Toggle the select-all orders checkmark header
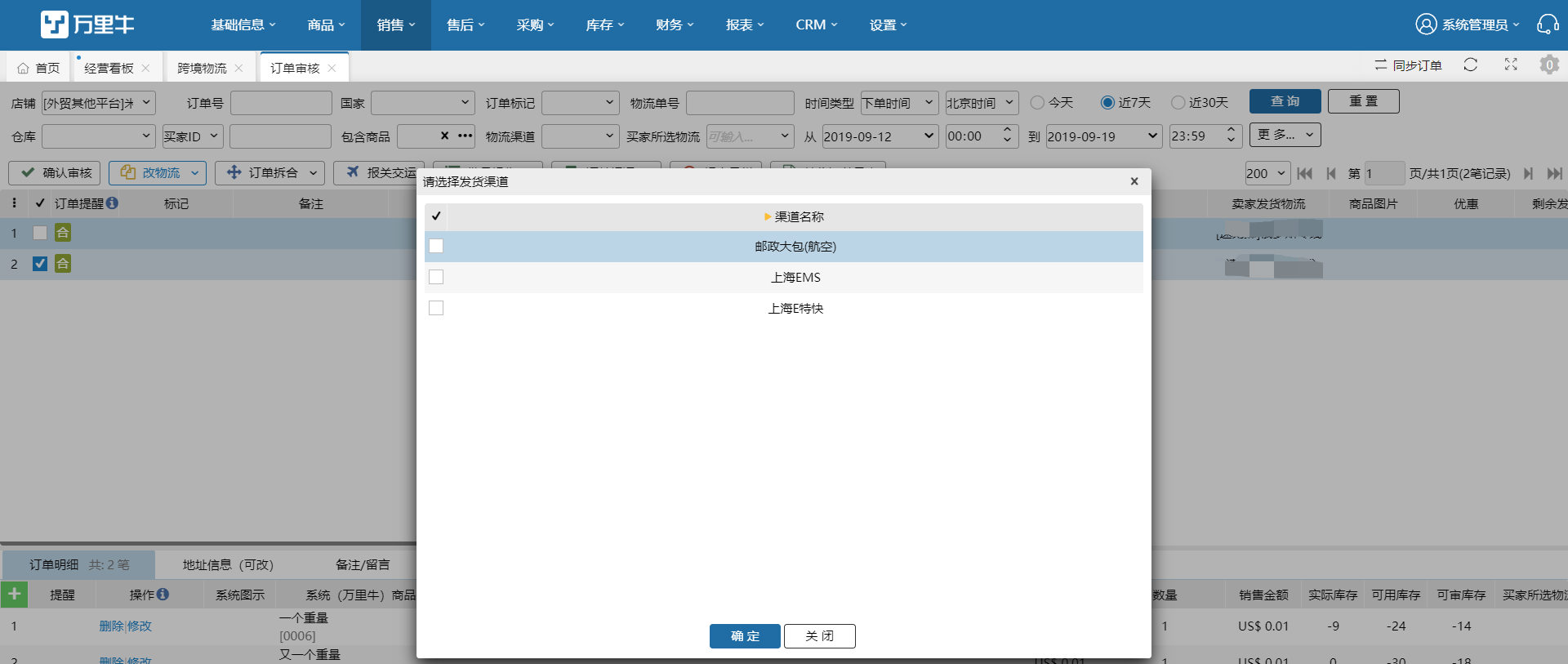 click(x=40, y=203)
